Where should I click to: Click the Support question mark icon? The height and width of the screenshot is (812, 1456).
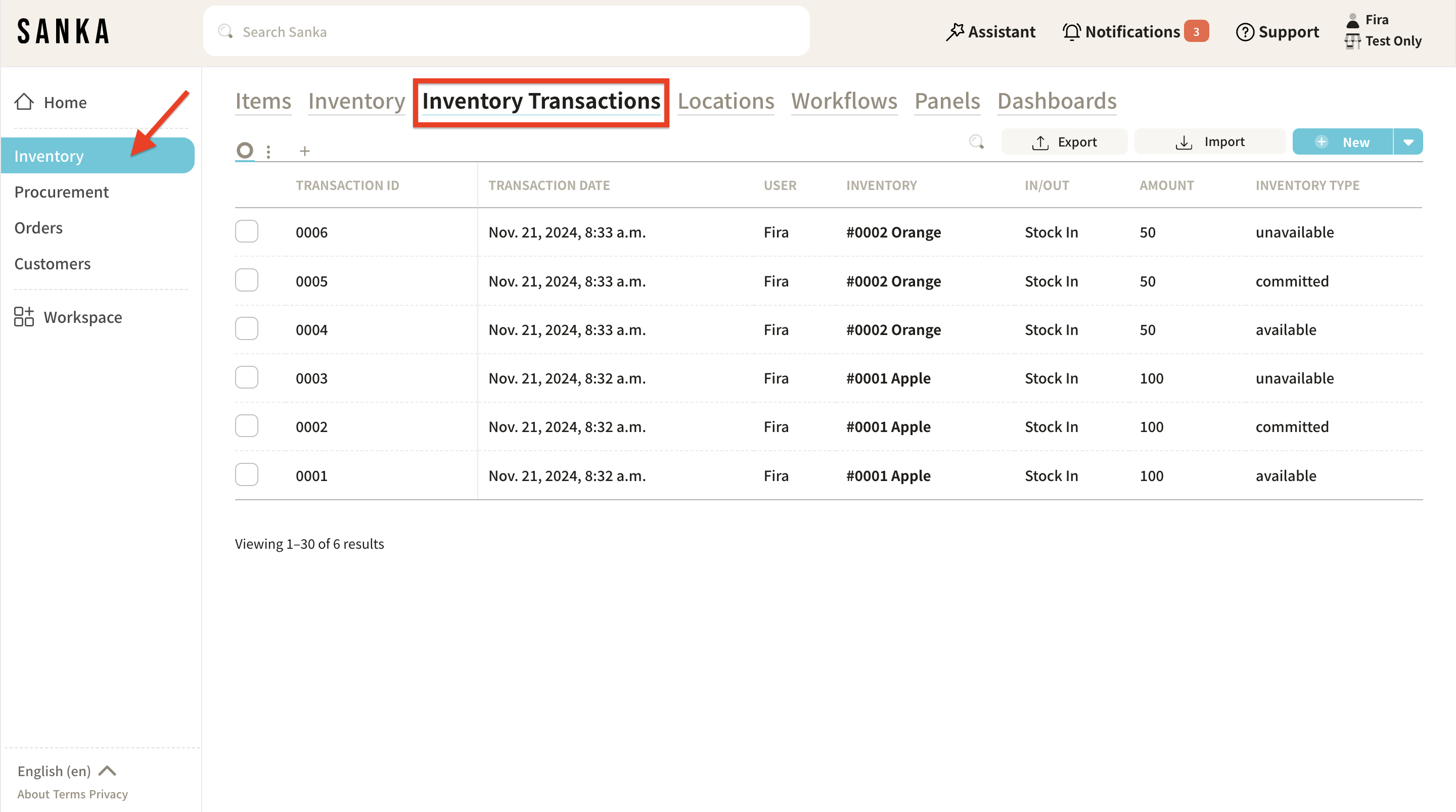pyautogui.click(x=1245, y=32)
